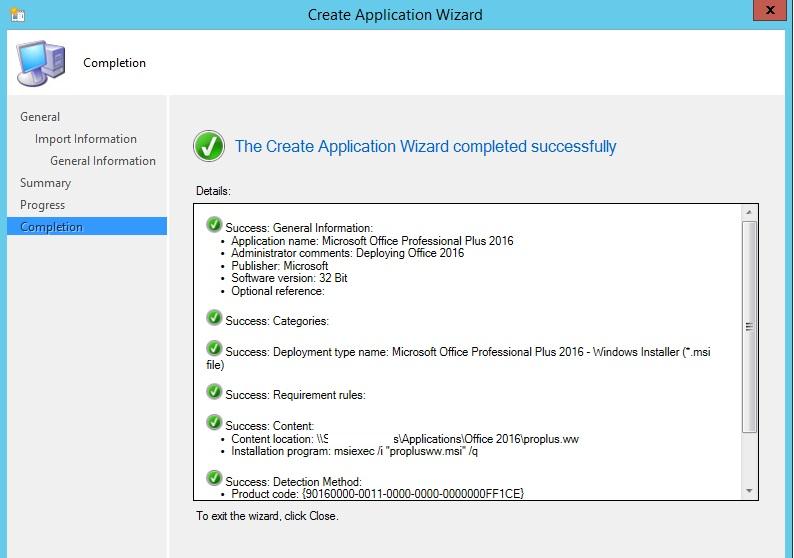Click the green check beside Success: Requirement rules
Viewport: 794px width, 558px height.
click(214, 391)
